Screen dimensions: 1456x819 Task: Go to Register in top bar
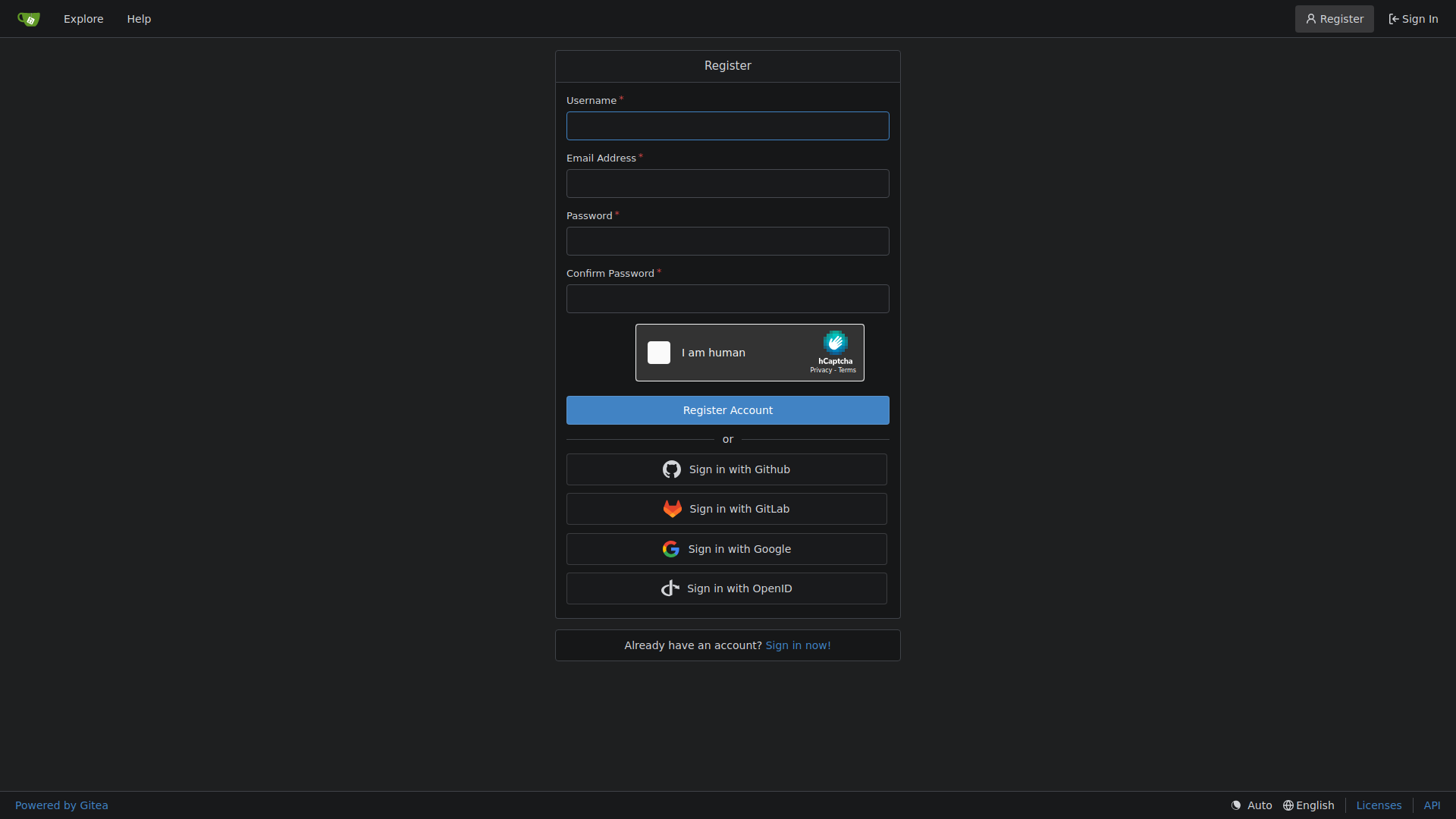click(x=1334, y=19)
